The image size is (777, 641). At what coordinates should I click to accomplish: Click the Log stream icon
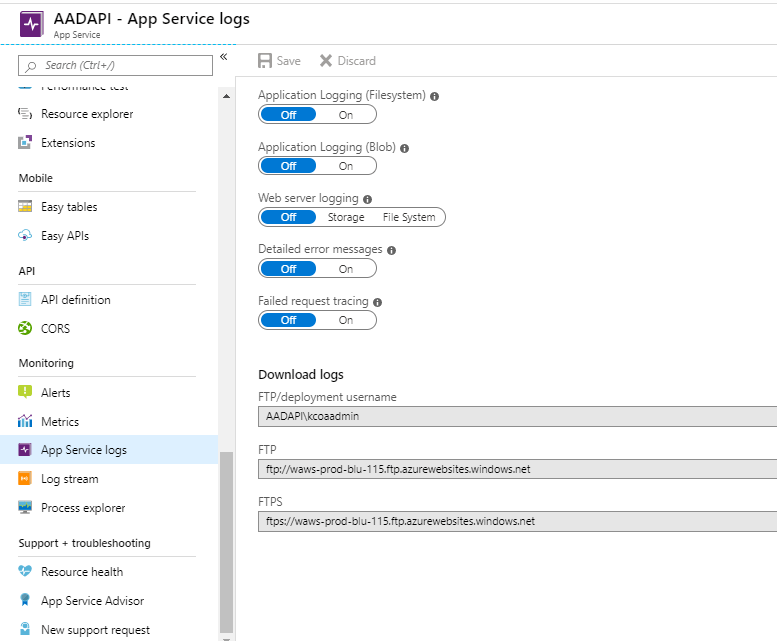(x=25, y=479)
